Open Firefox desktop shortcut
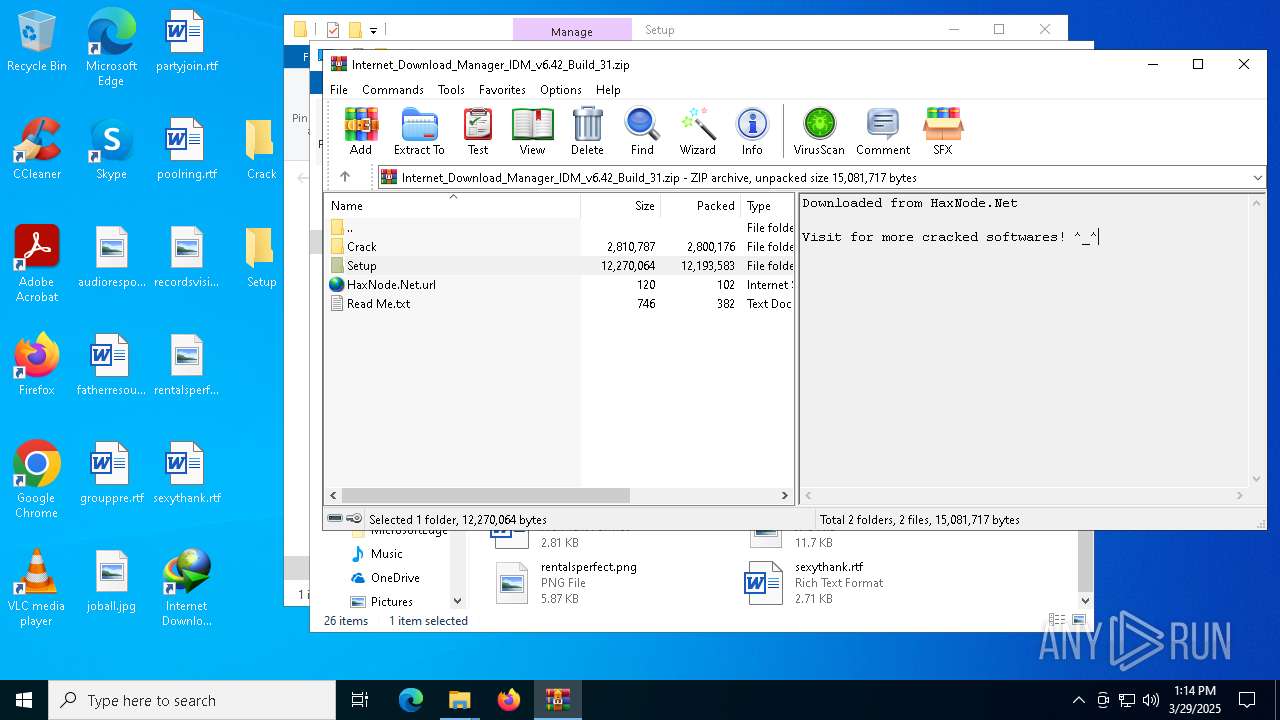The image size is (1280, 720). (x=37, y=365)
